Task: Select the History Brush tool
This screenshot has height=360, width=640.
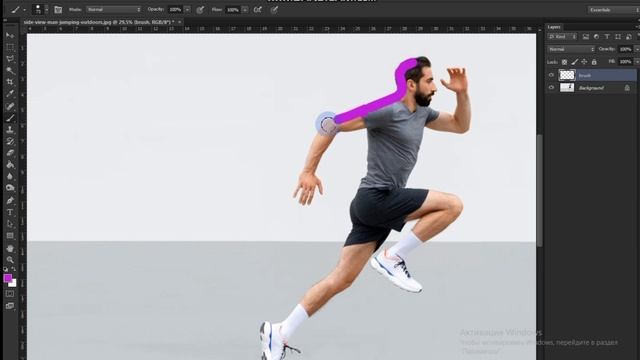Action: [x=10, y=142]
